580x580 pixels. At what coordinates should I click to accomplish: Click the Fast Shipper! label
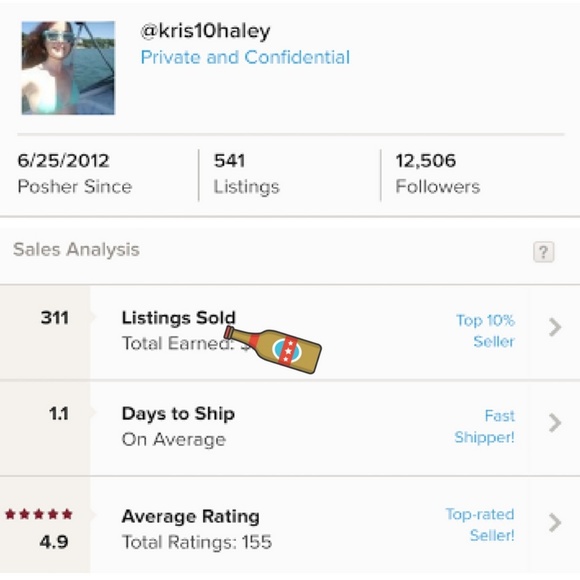pos(485,426)
